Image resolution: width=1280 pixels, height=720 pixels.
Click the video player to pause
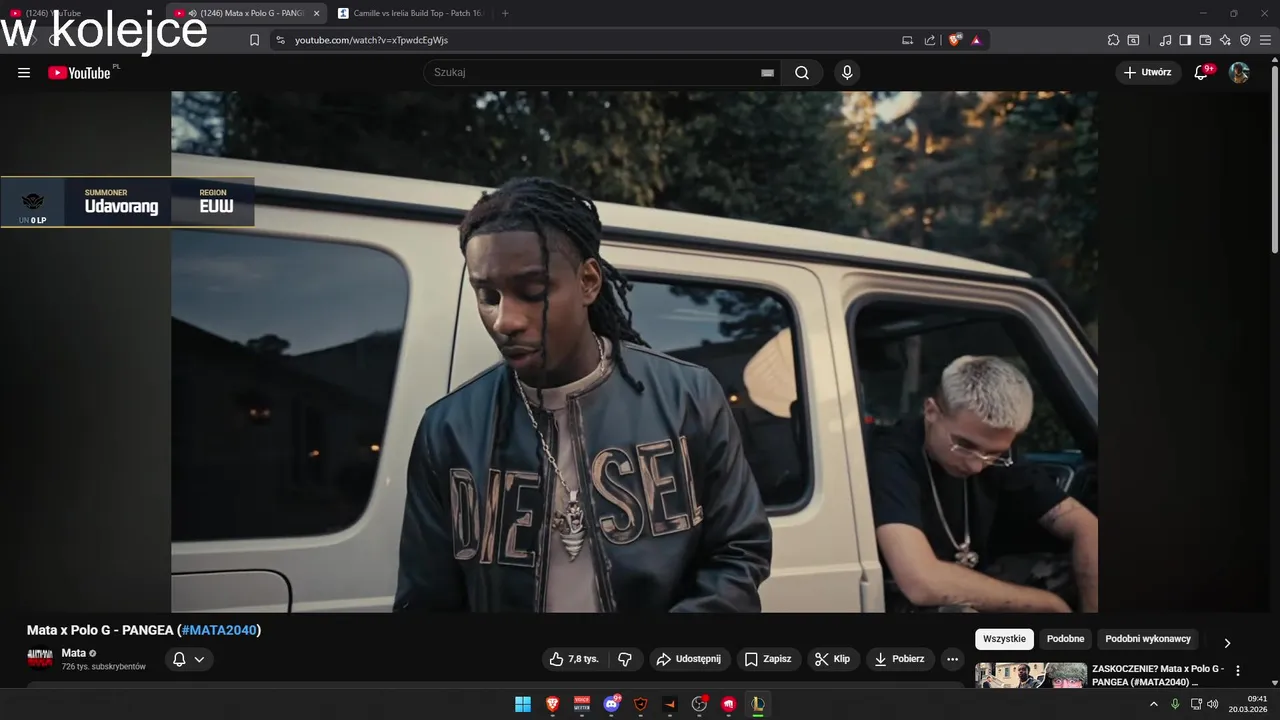click(634, 351)
